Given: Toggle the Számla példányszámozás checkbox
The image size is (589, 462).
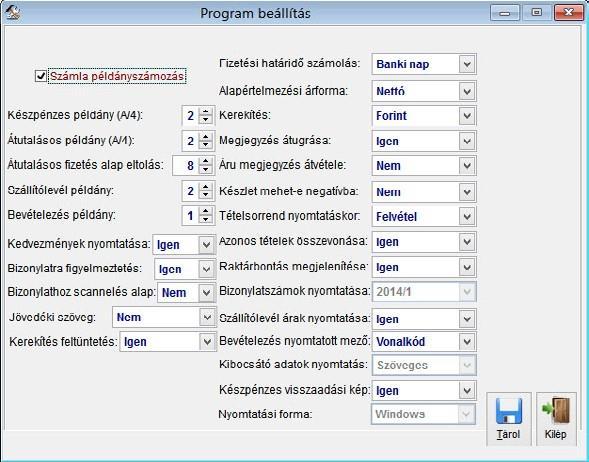Looking at the screenshot, I should click(x=40, y=76).
